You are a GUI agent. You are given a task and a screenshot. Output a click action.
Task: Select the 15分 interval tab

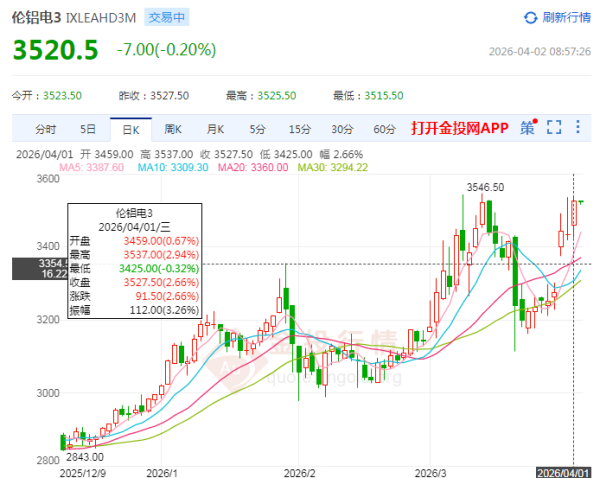coord(300,129)
